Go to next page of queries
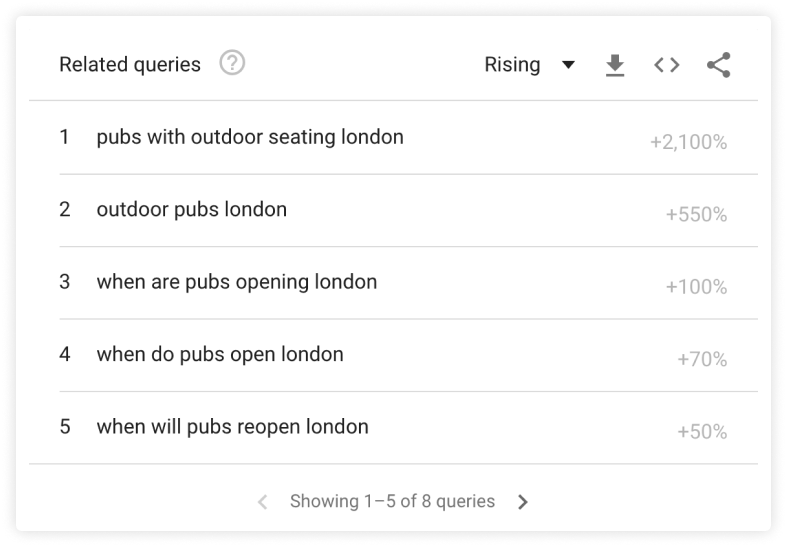 point(523,502)
